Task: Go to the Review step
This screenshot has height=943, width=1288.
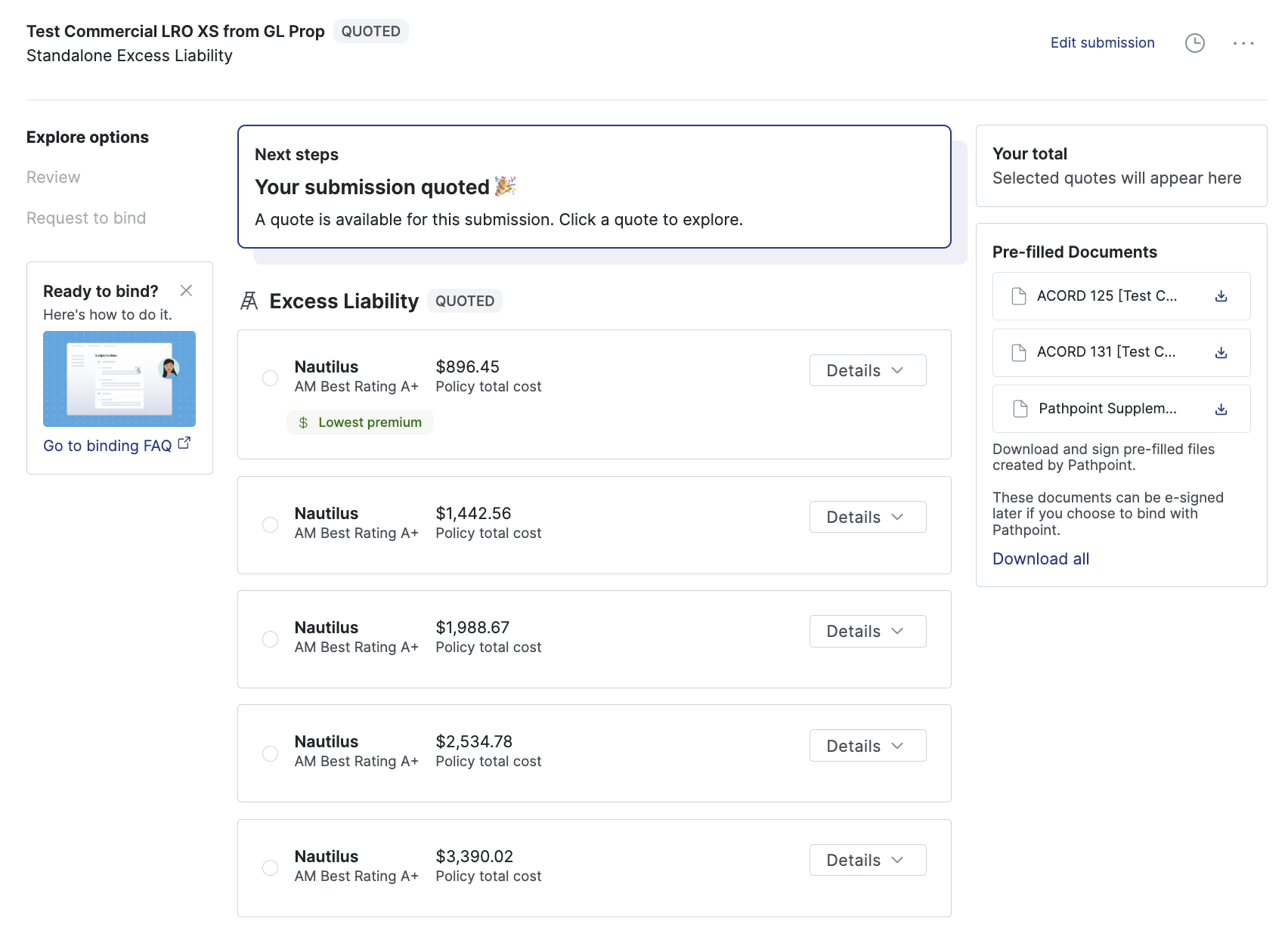Action: pos(53,178)
